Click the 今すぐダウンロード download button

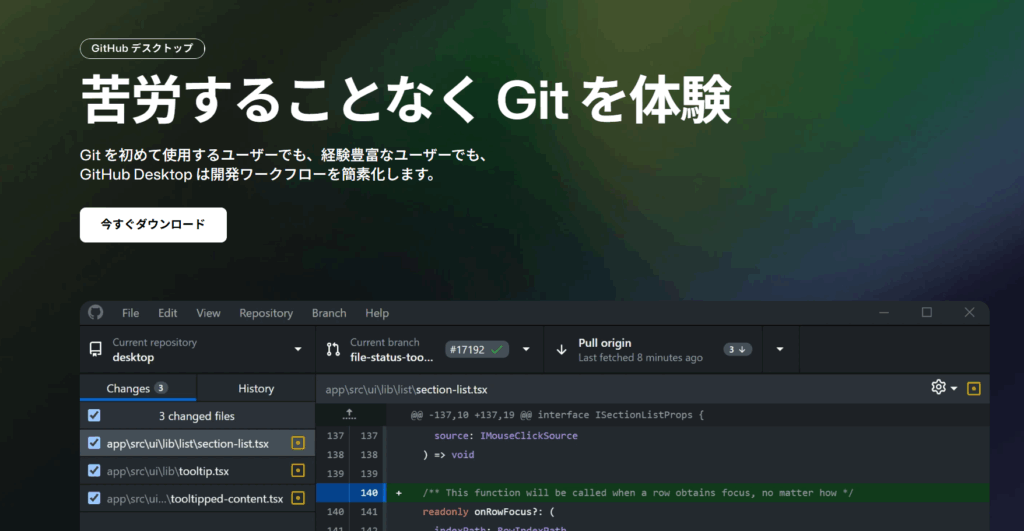point(153,225)
